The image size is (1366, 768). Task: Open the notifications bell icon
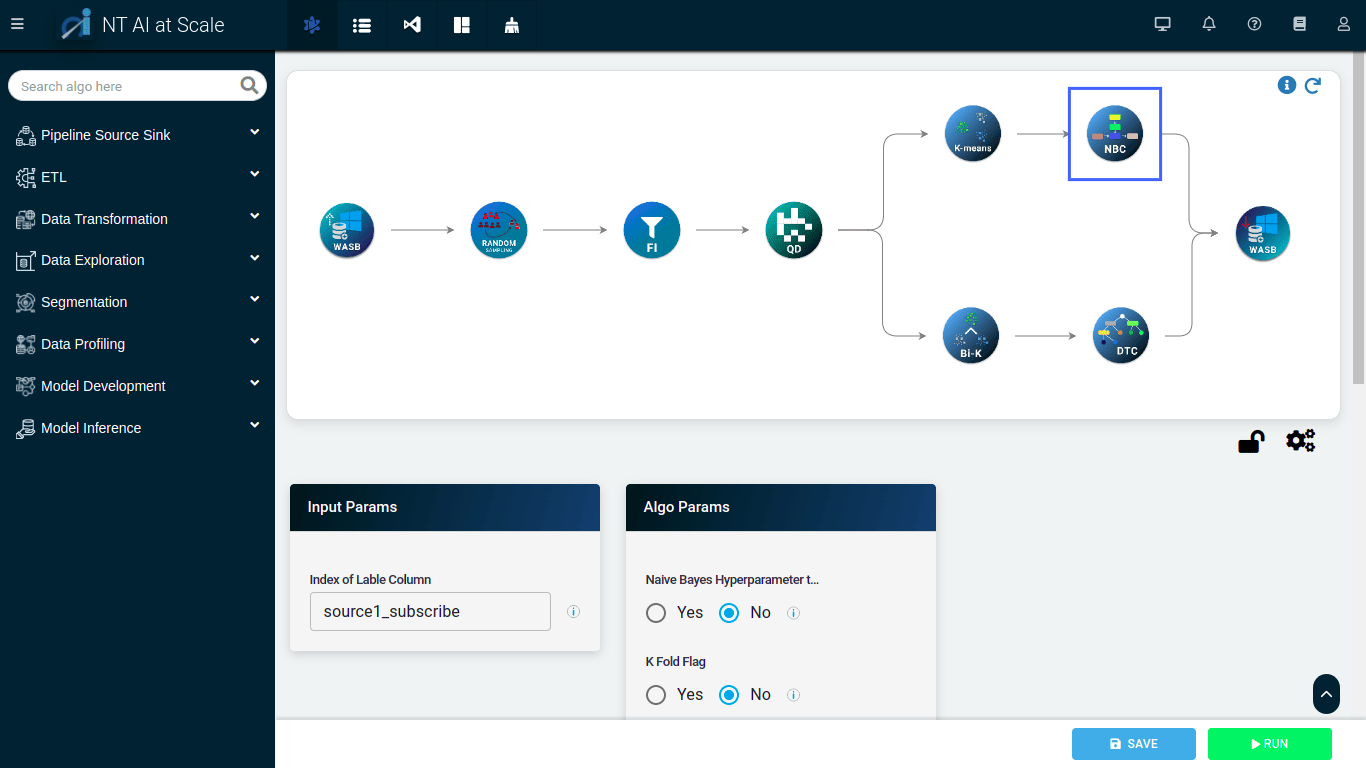point(1209,25)
